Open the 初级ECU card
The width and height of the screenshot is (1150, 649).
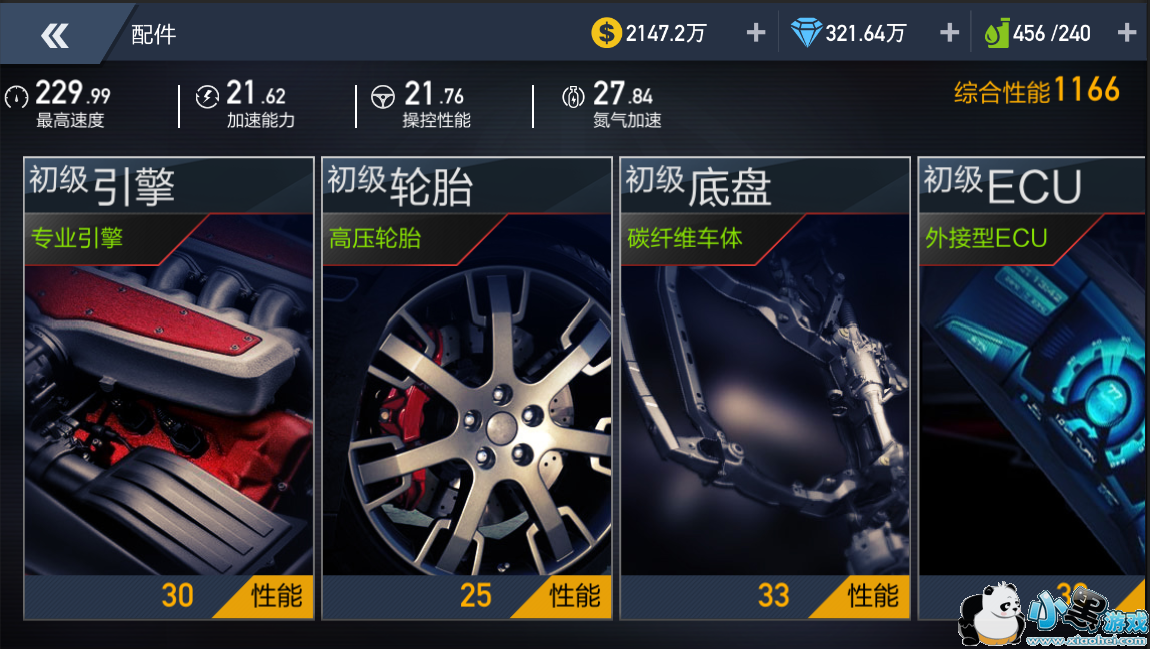1033,388
